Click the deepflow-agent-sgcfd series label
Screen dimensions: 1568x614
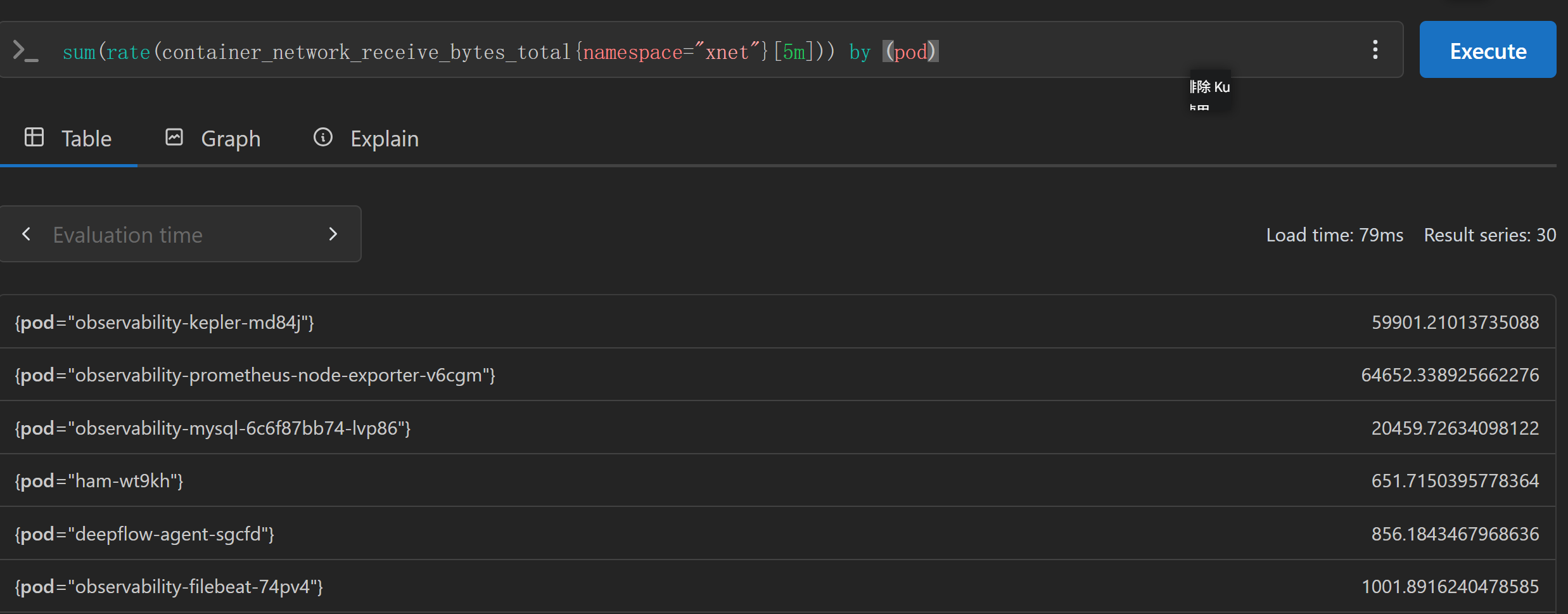pos(144,534)
